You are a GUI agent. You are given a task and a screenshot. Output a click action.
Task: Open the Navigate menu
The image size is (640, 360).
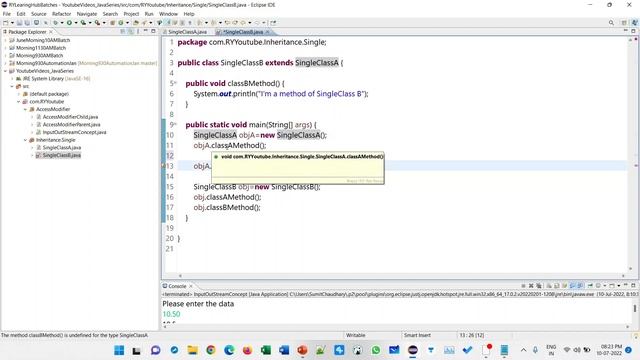pos(87,14)
